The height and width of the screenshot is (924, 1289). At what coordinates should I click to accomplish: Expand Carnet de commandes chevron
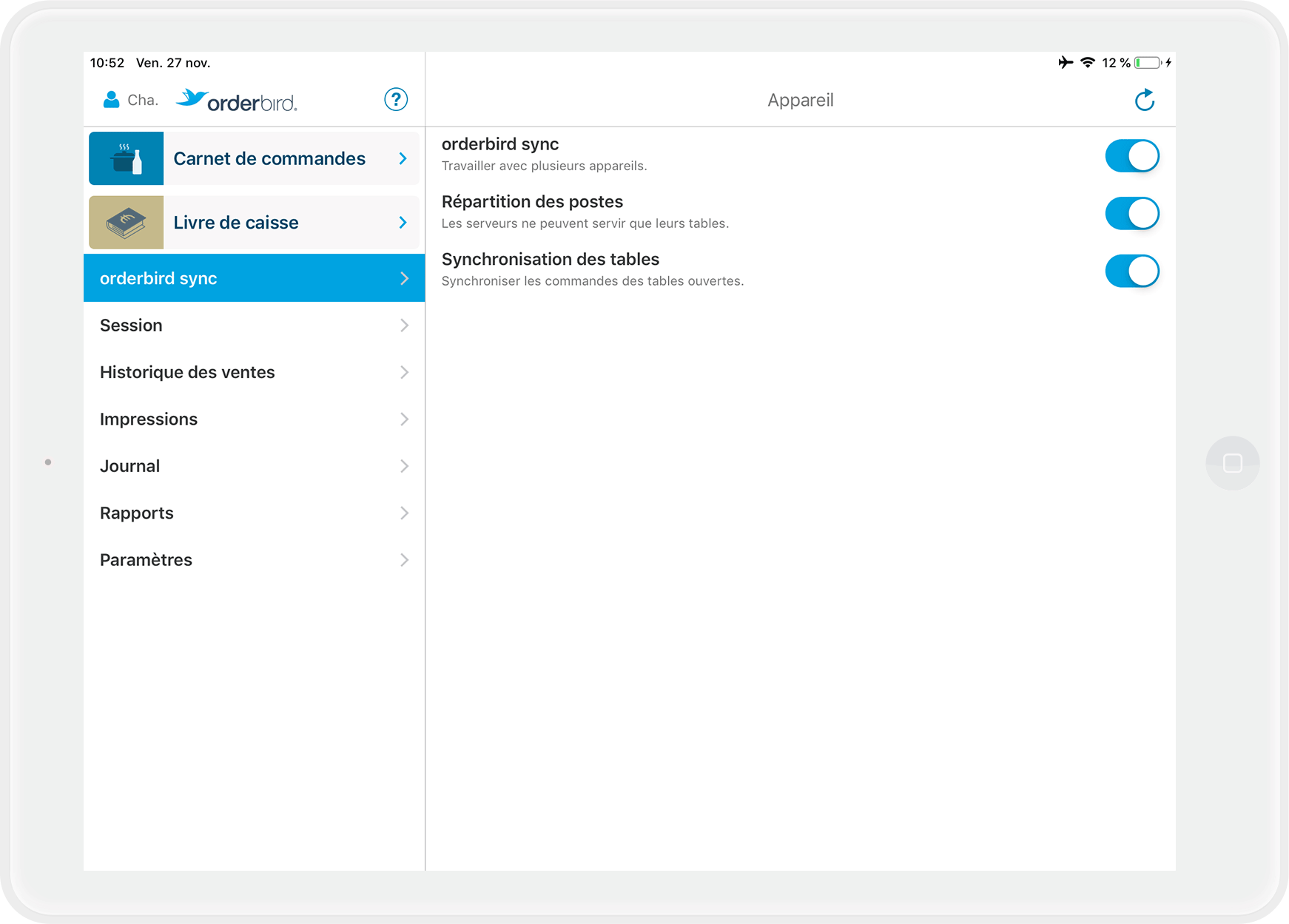[x=403, y=158]
